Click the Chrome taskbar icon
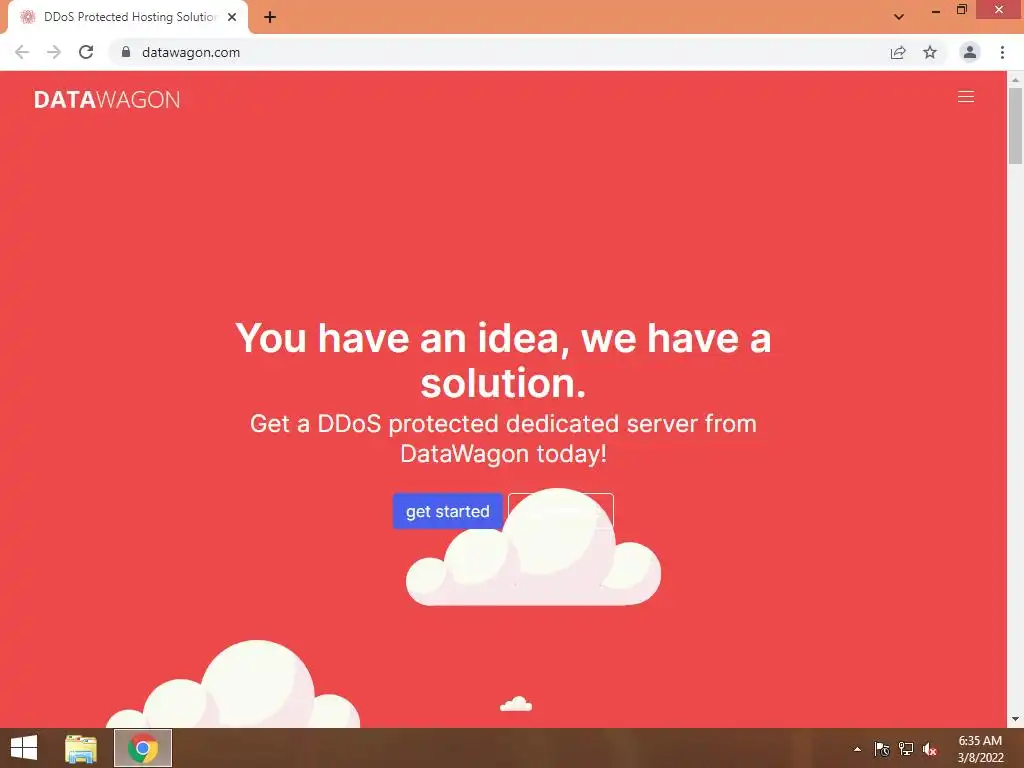 point(143,748)
